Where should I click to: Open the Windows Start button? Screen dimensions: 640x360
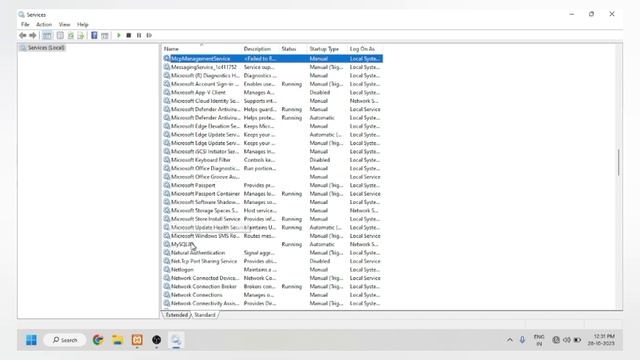point(31,340)
